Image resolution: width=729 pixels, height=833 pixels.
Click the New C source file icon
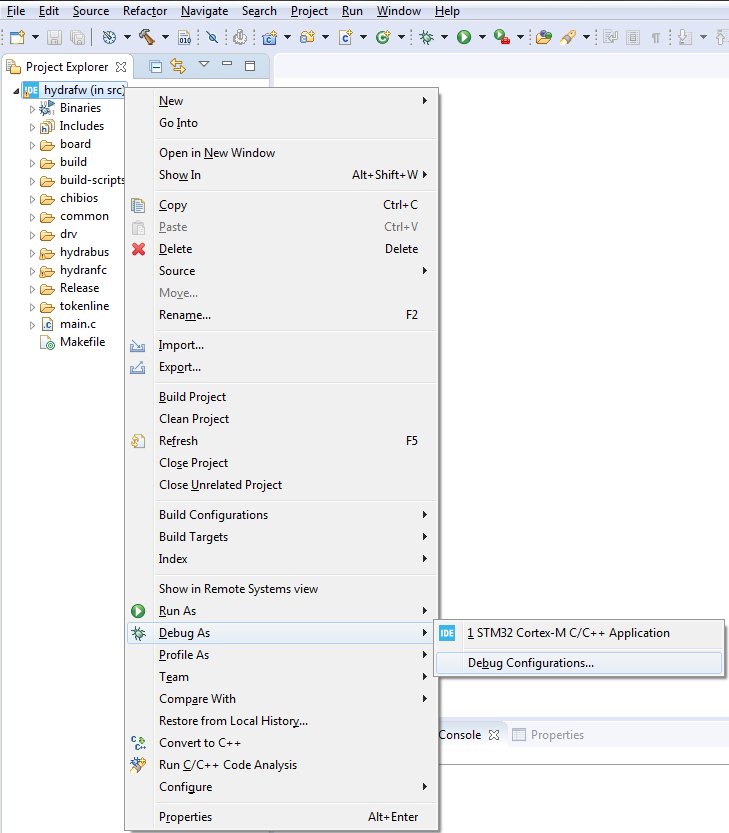point(346,37)
